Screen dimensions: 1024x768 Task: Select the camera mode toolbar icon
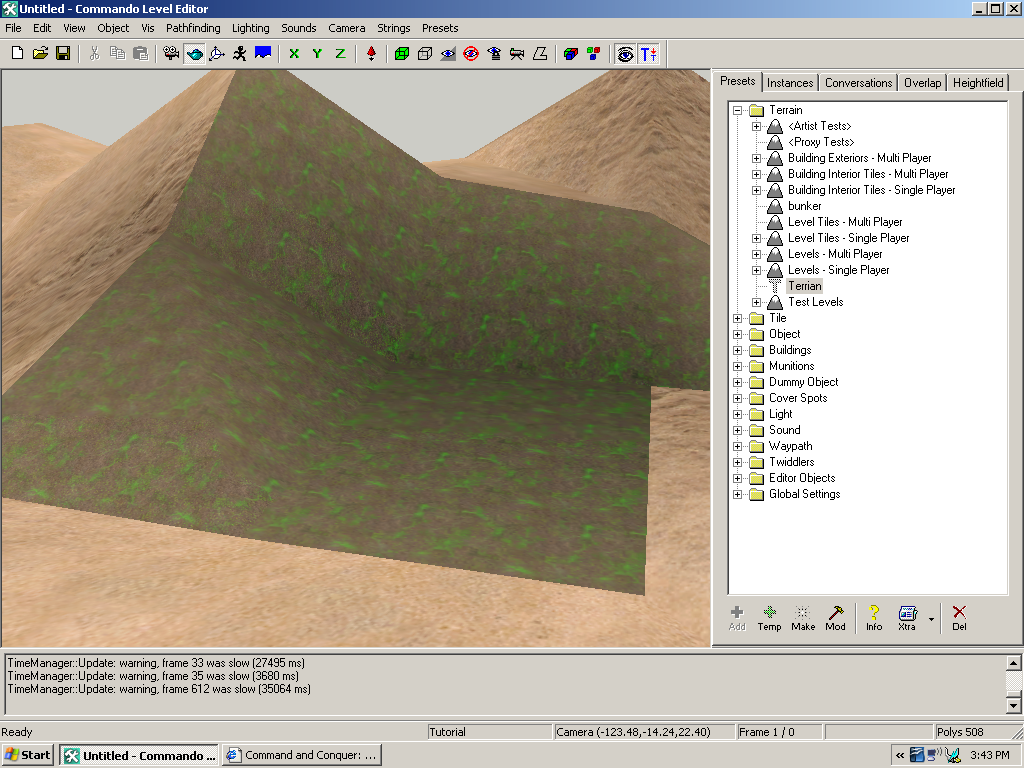171,53
